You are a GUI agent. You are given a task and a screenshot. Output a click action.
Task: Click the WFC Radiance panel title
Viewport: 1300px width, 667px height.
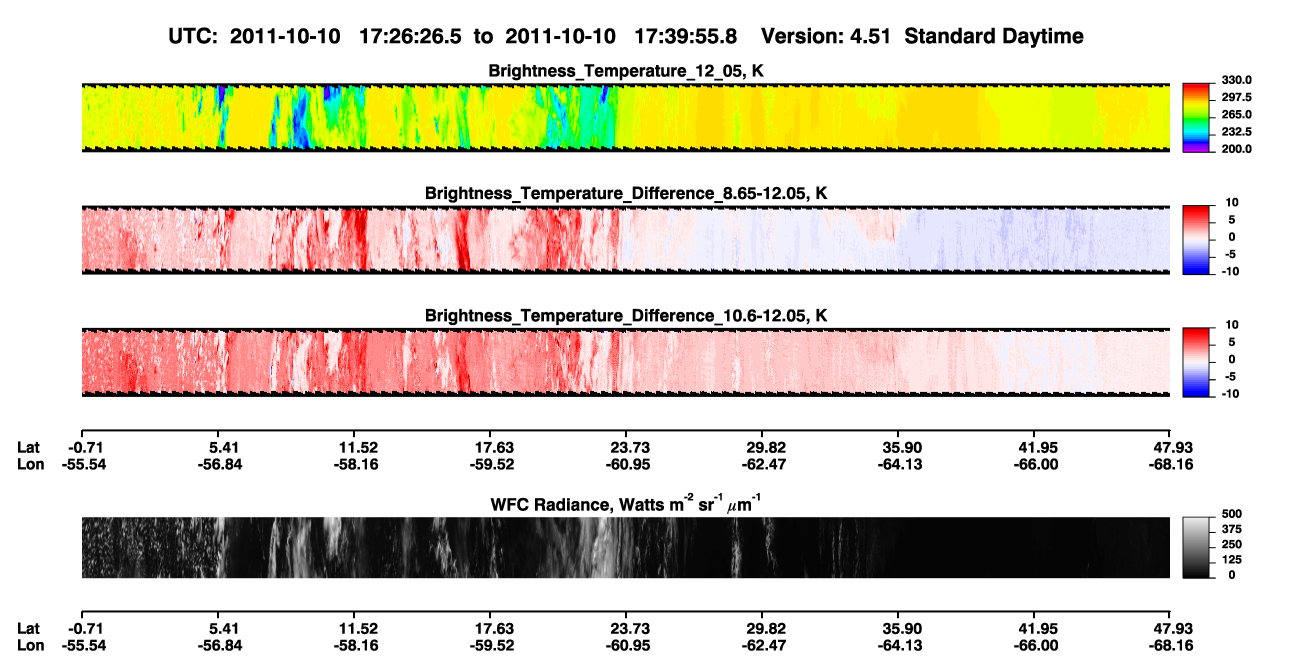(x=626, y=503)
